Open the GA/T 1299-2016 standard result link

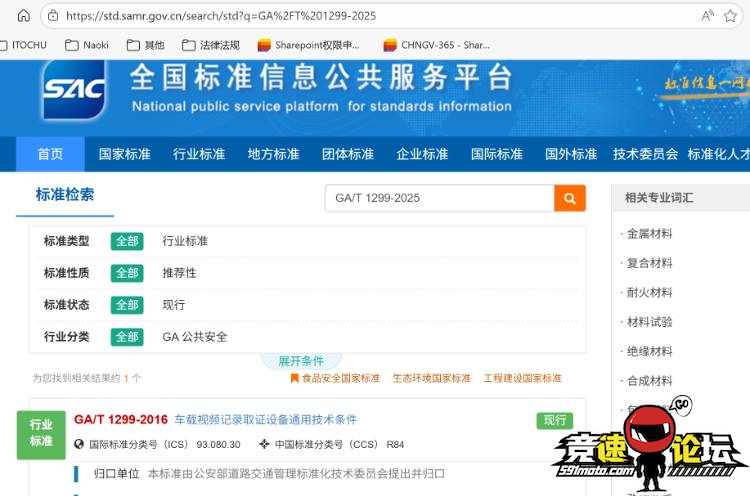[x=121, y=419]
